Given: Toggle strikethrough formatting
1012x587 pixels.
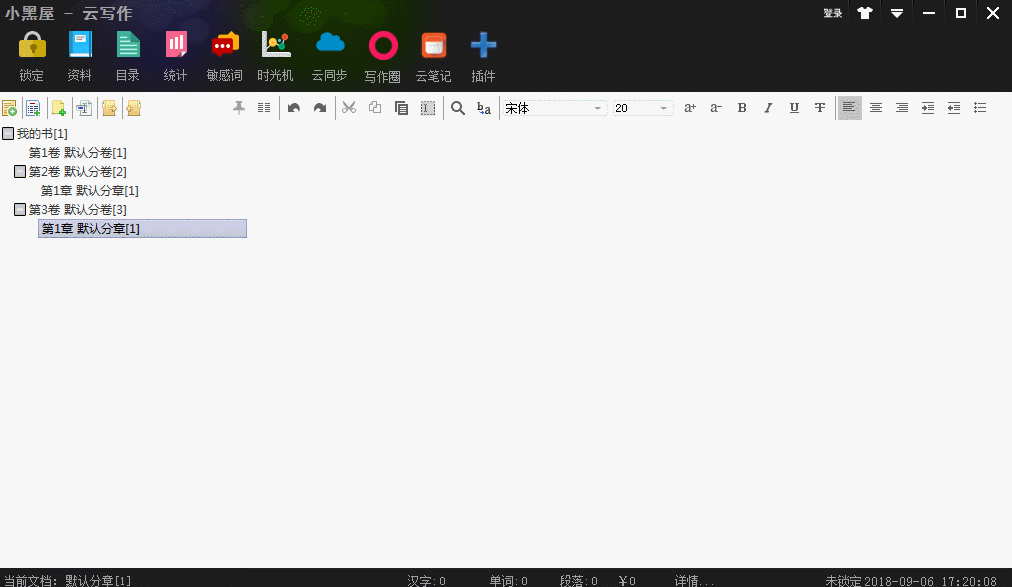Looking at the screenshot, I should pos(820,108).
